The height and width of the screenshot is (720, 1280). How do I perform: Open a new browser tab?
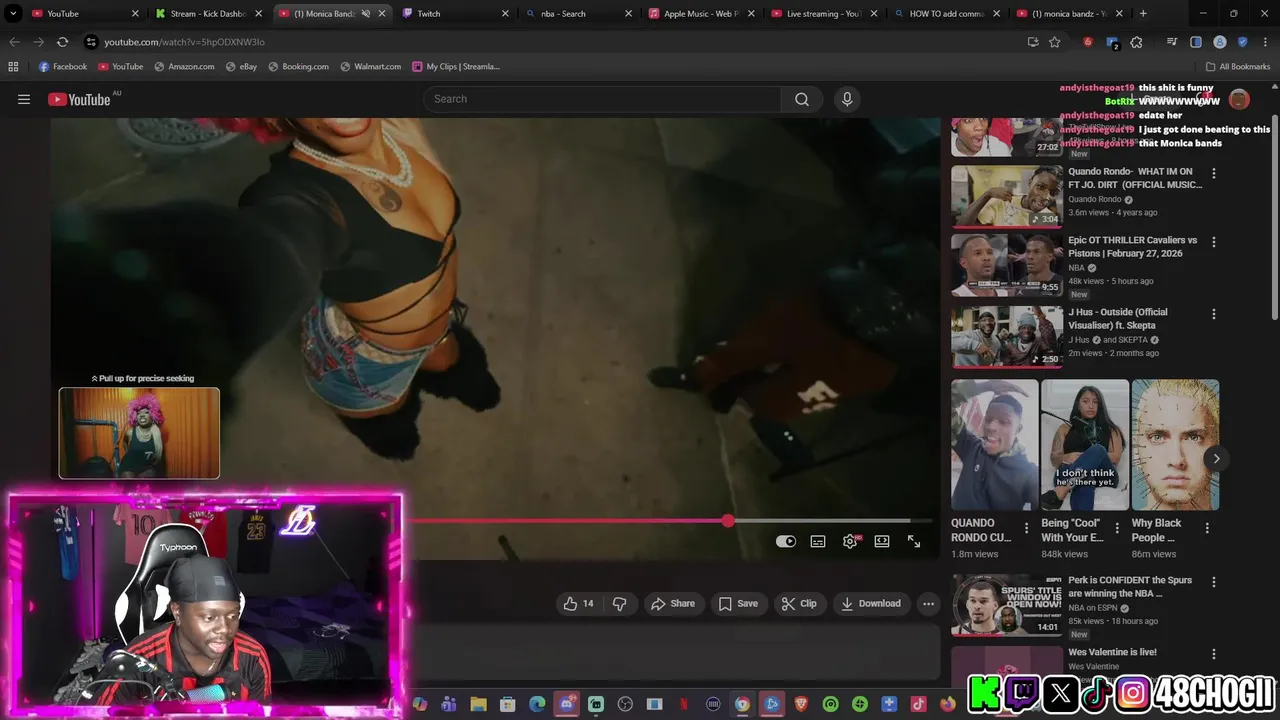click(1143, 14)
